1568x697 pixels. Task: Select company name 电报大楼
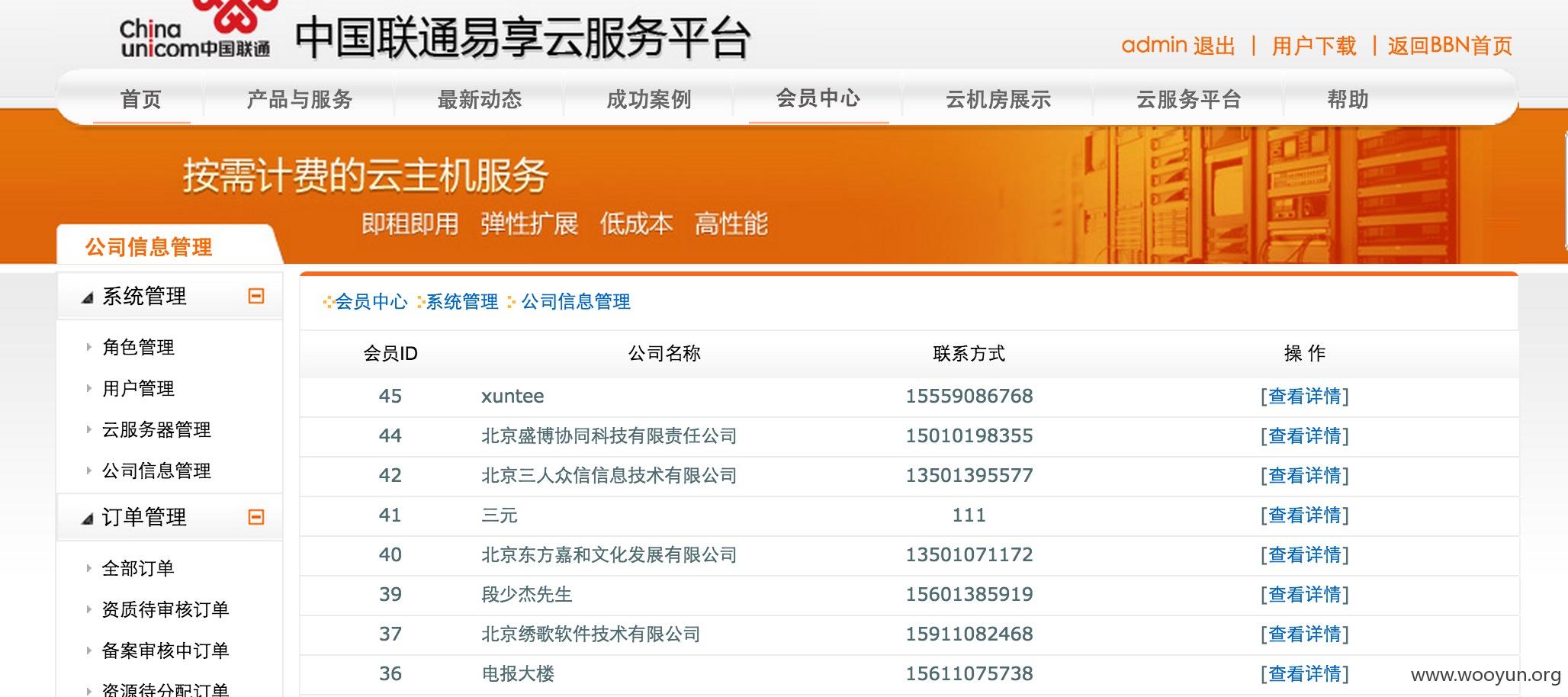click(518, 674)
